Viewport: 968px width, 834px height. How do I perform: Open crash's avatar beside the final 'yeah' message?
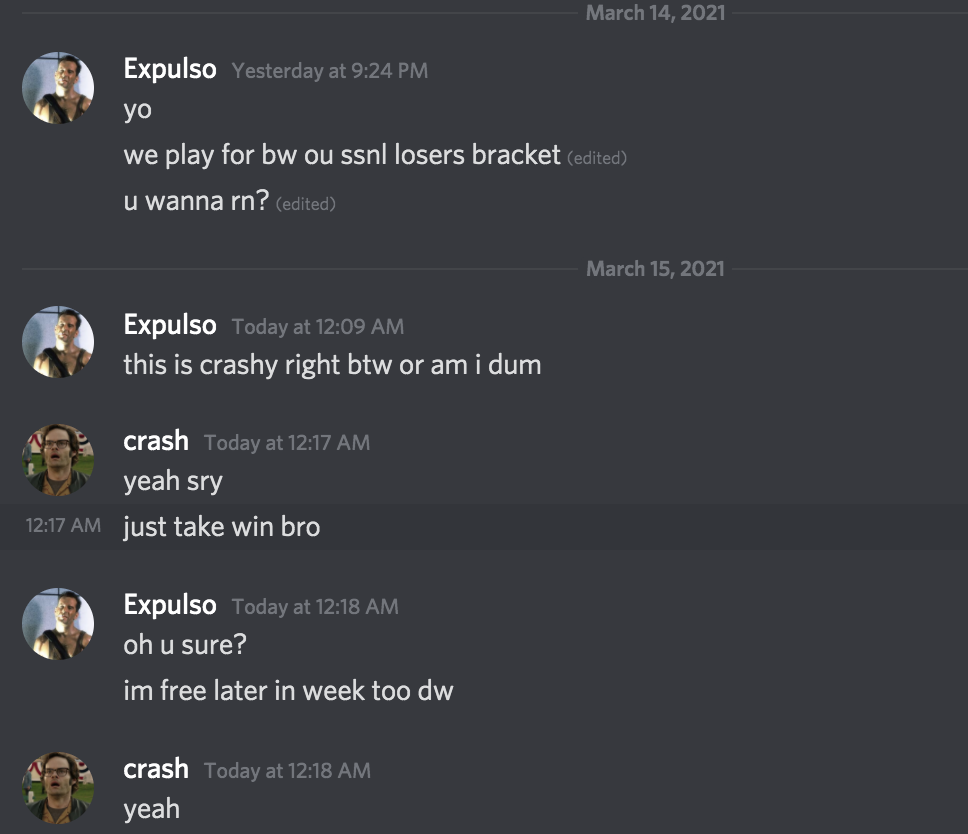click(x=58, y=788)
